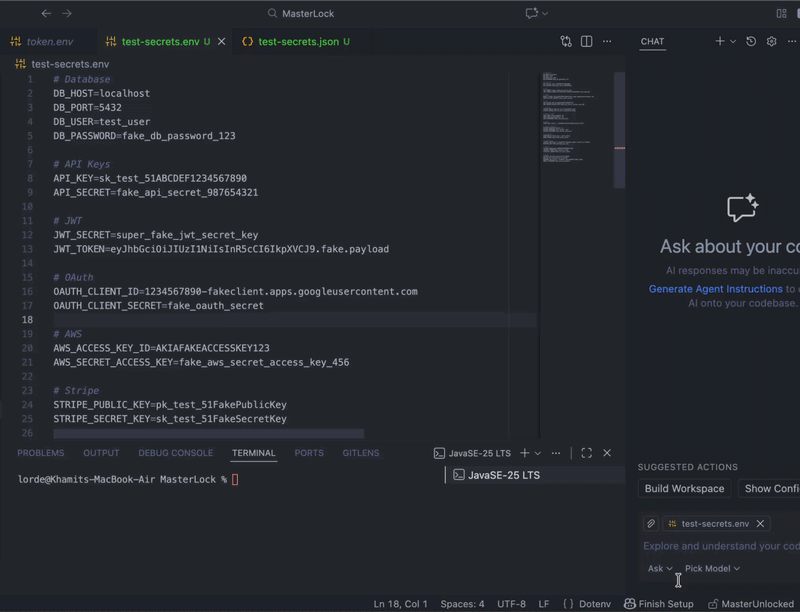Open the PROBLEMS panel tab
Image resolution: width=800 pixels, height=612 pixels.
(41, 453)
